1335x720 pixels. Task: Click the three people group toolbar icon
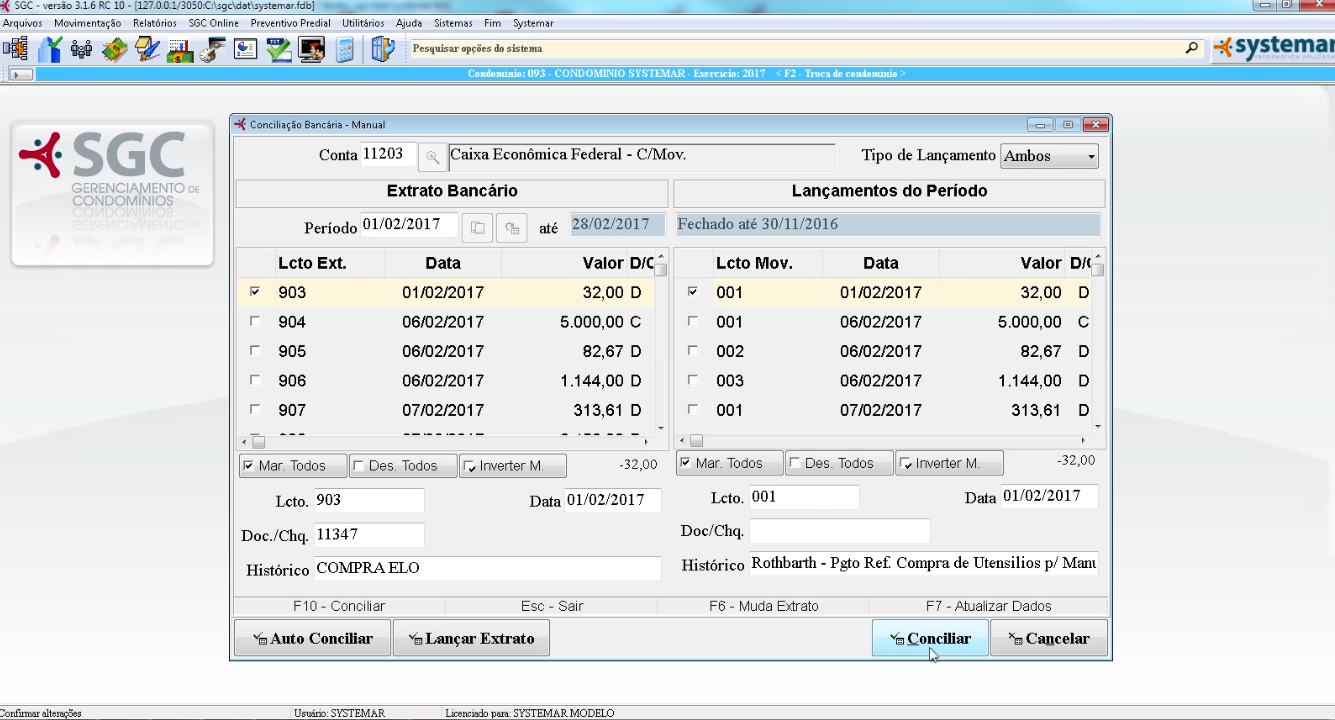tap(82, 49)
